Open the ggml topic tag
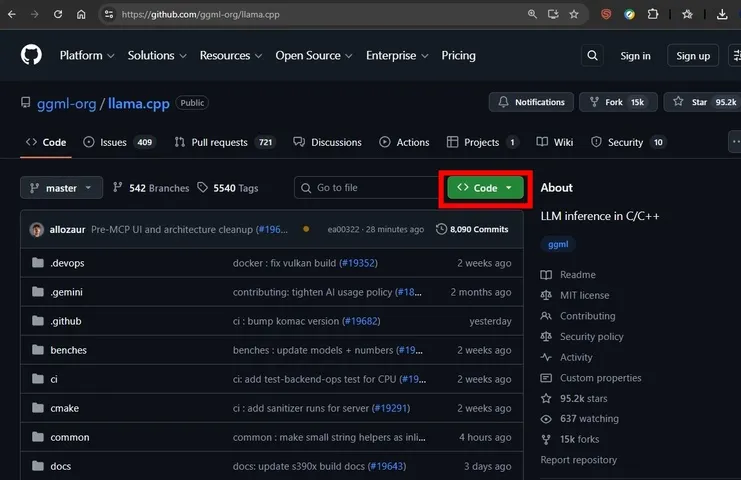 558,244
